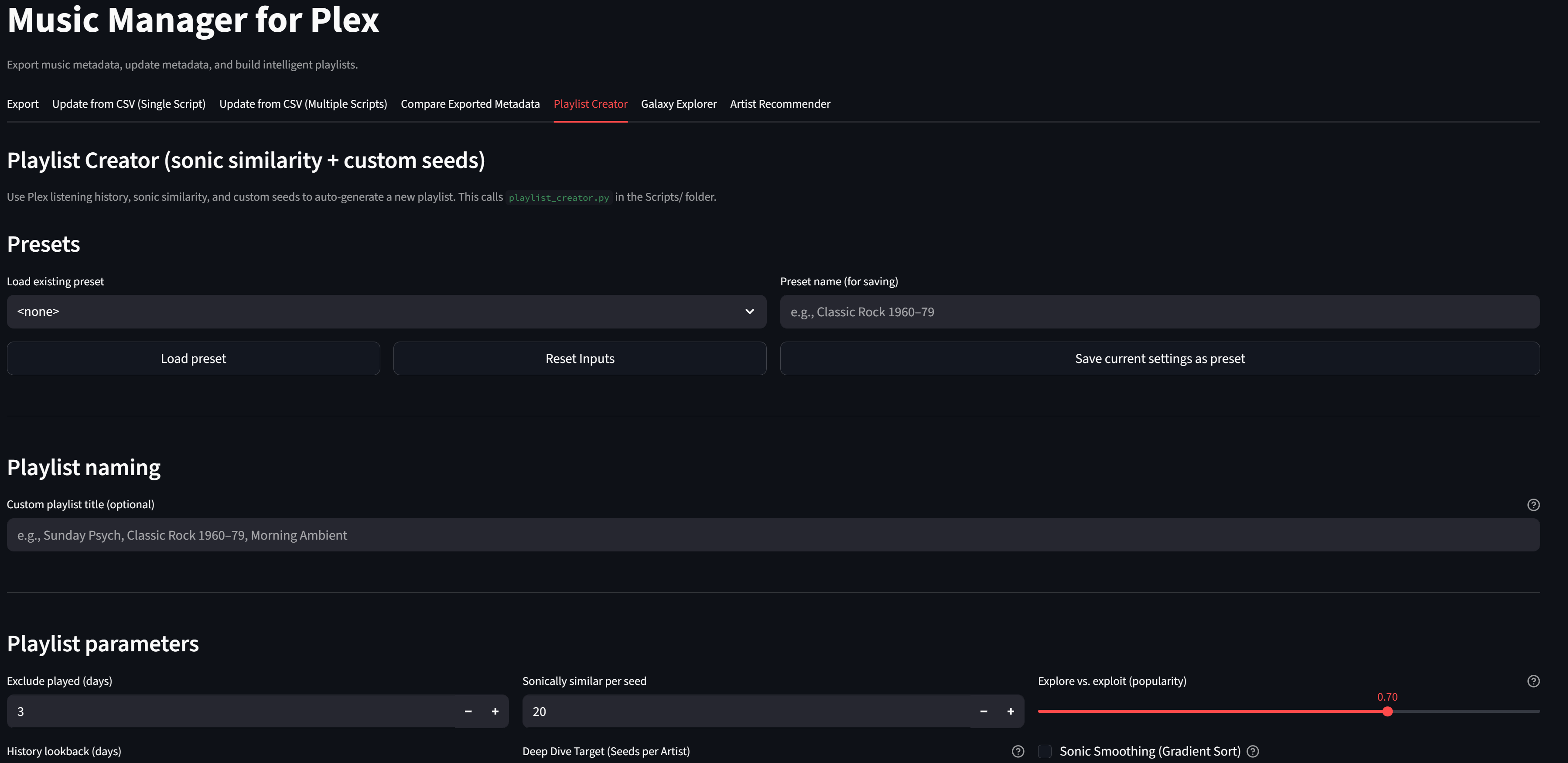
Task: Go to Compare Exported Metadata tab
Action: click(x=470, y=104)
